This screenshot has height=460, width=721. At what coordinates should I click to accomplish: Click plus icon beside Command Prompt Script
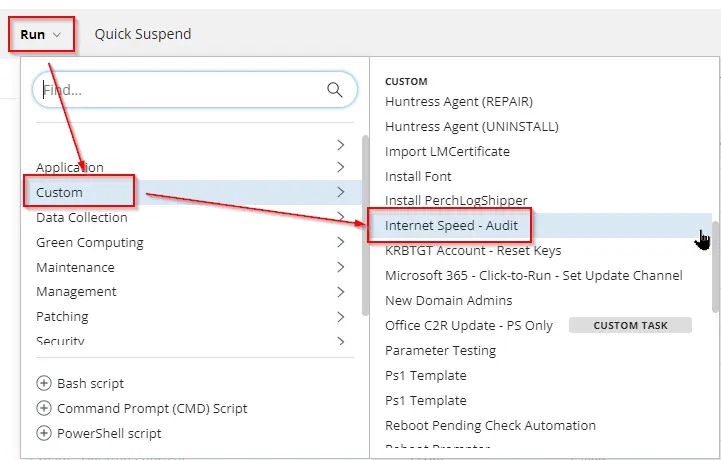pyautogui.click(x=44, y=408)
